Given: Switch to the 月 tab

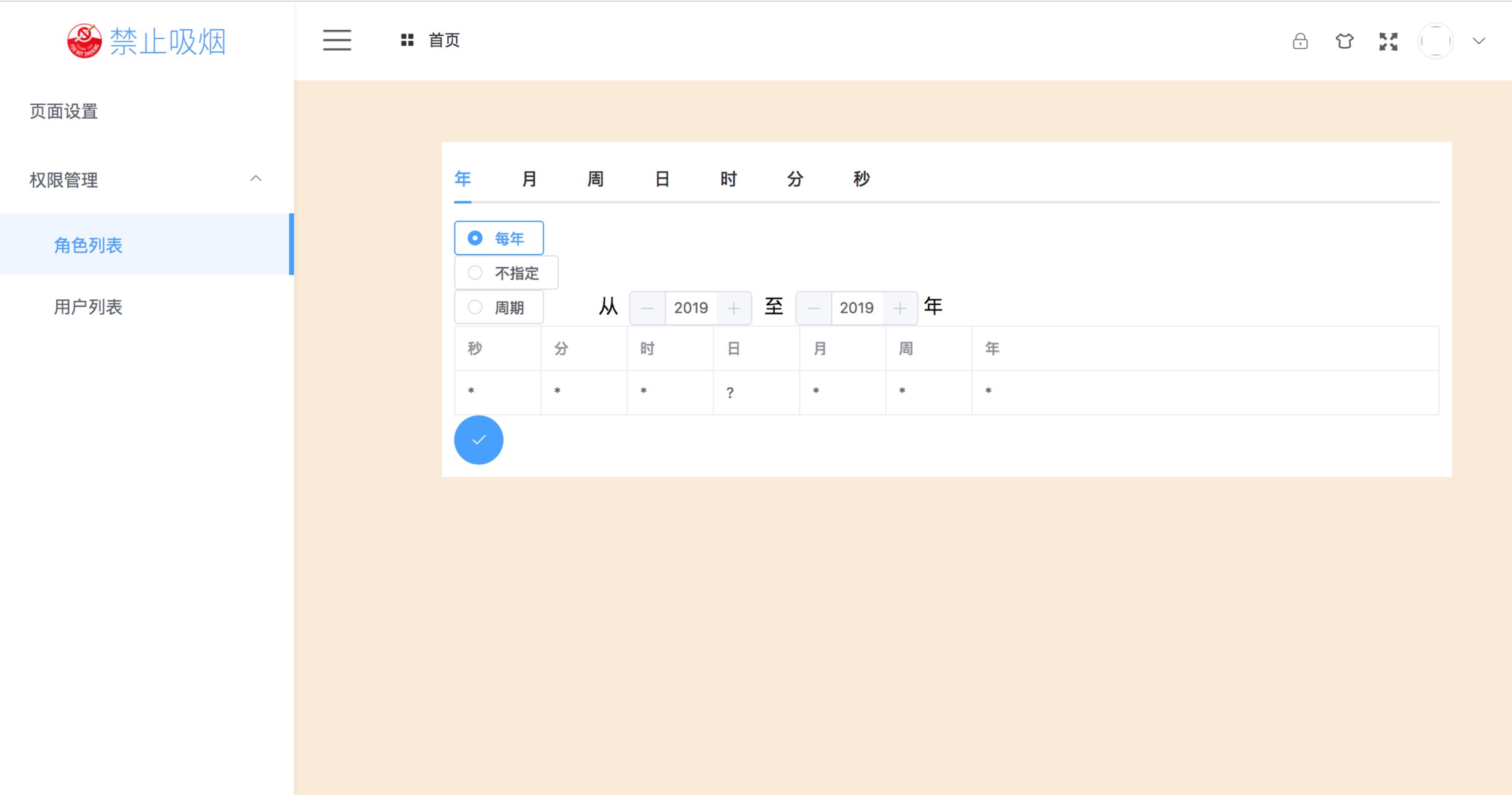Looking at the screenshot, I should 528,179.
